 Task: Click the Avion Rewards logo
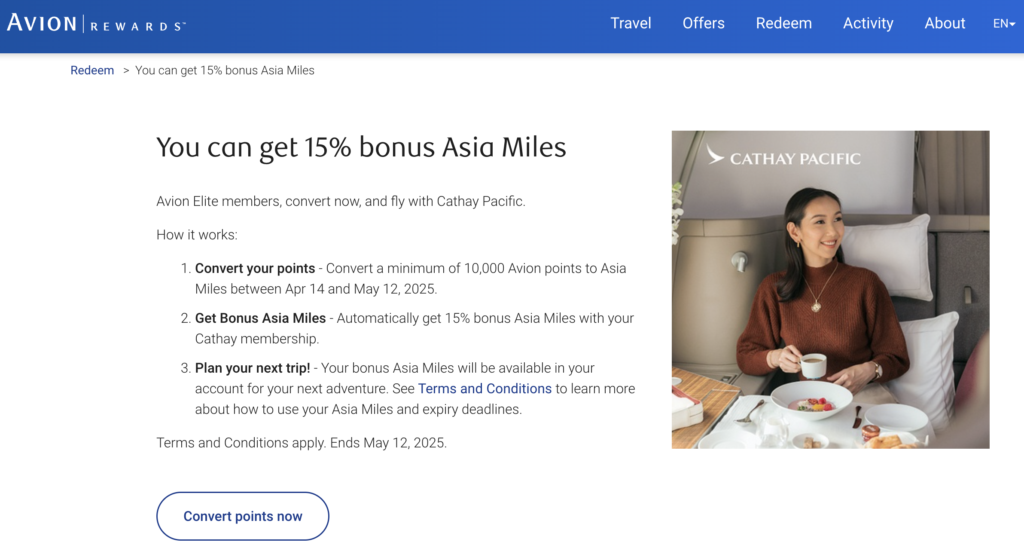pos(96,23)
